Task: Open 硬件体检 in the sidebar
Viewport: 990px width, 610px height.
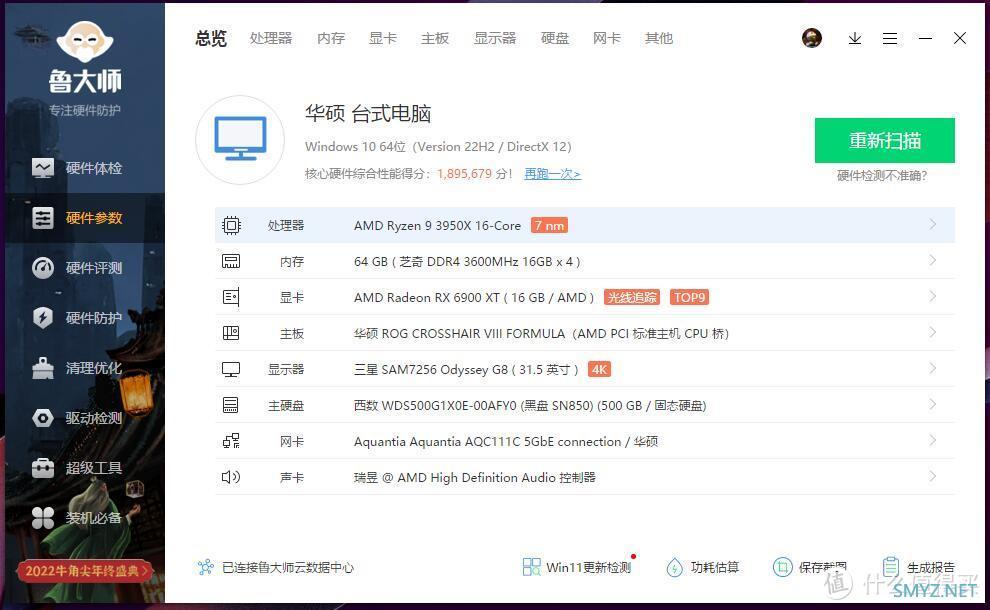Action: tap(76, 168)
